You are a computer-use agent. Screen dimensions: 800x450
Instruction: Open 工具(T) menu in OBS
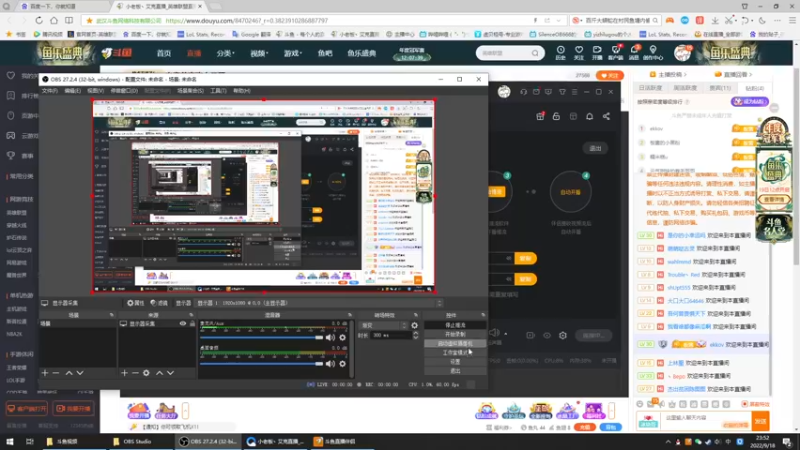coord(218,91)
